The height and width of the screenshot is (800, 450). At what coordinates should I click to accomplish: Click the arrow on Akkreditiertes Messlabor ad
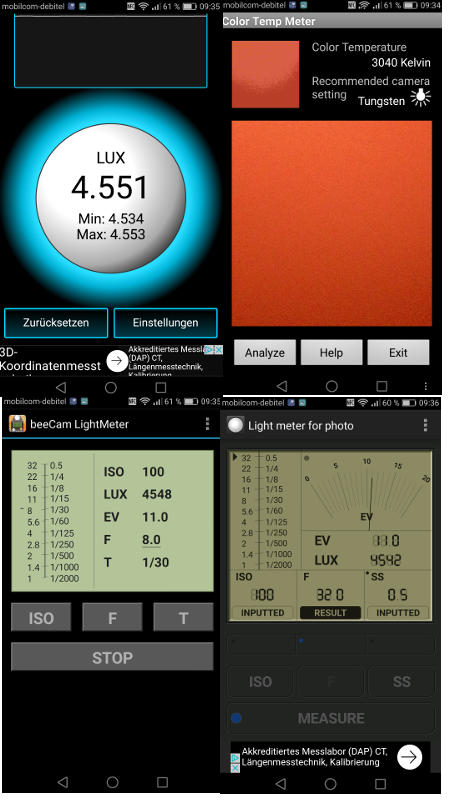(410, 757)
